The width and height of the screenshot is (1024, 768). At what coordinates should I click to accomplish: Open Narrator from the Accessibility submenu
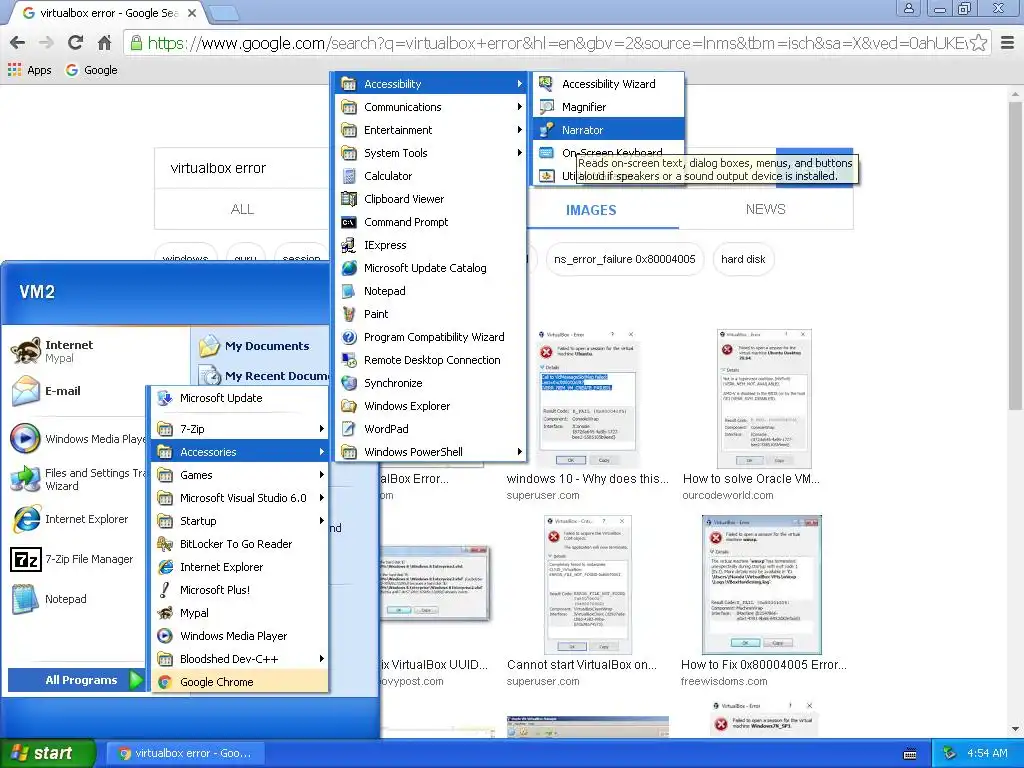(608, 130)
